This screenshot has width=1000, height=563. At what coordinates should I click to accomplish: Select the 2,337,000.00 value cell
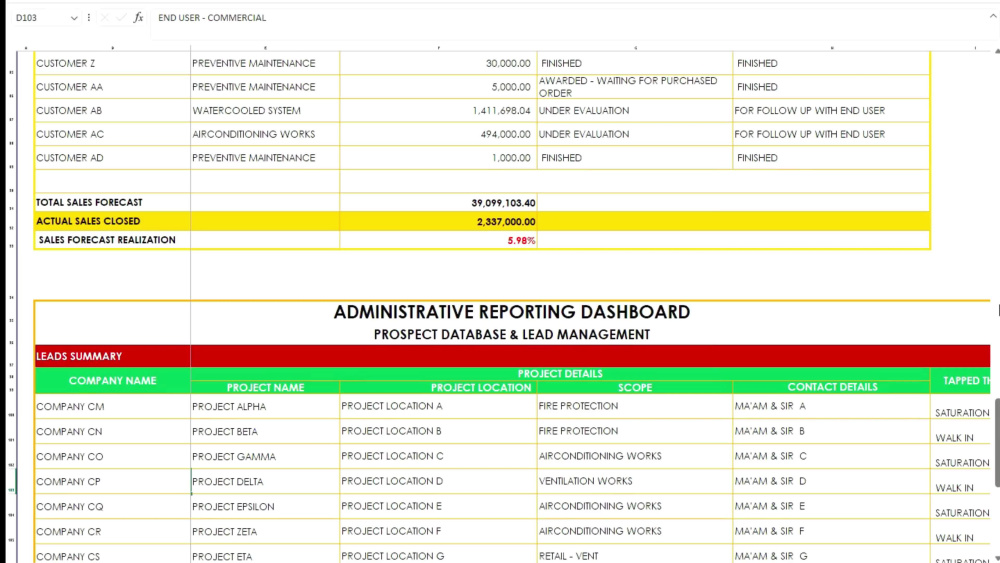(438, 222)
